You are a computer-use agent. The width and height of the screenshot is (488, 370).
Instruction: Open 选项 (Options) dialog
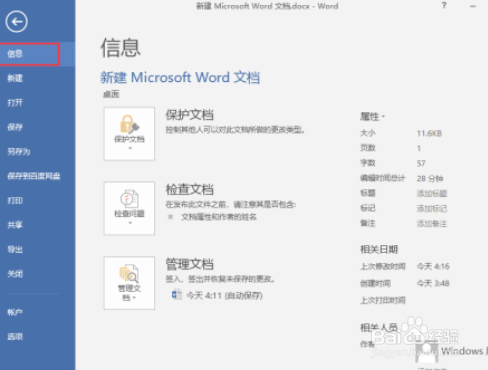click(x=15, y=336)
